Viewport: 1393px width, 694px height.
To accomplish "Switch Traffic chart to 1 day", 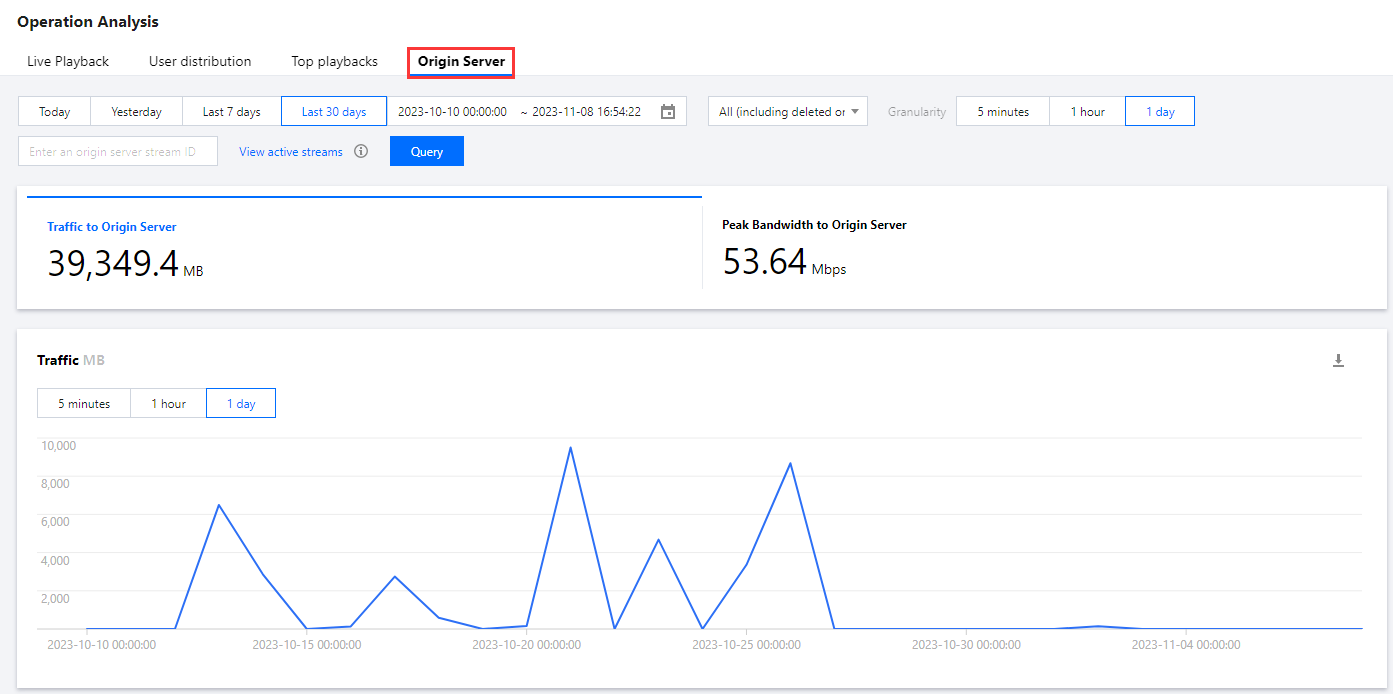I will point(241,403).
